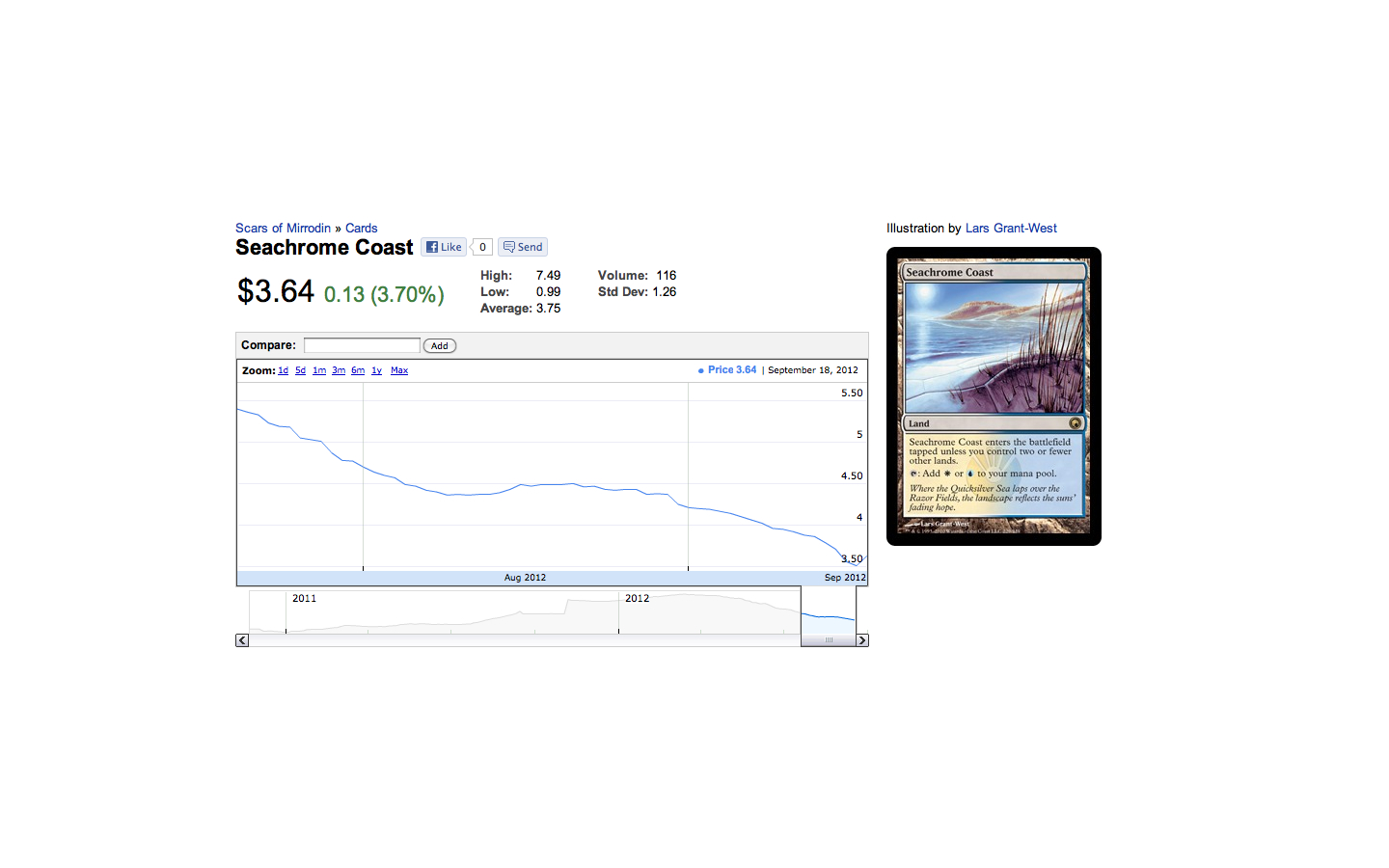Switch chart zoom to 1m

(319, 370)
